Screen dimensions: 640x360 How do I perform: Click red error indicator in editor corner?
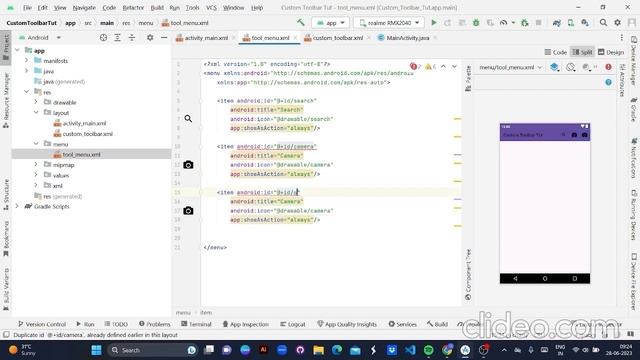click(415, 67)
